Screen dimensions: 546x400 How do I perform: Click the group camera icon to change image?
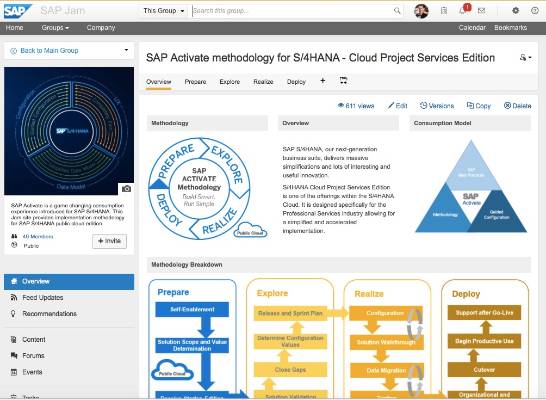[x=126, y=189]
